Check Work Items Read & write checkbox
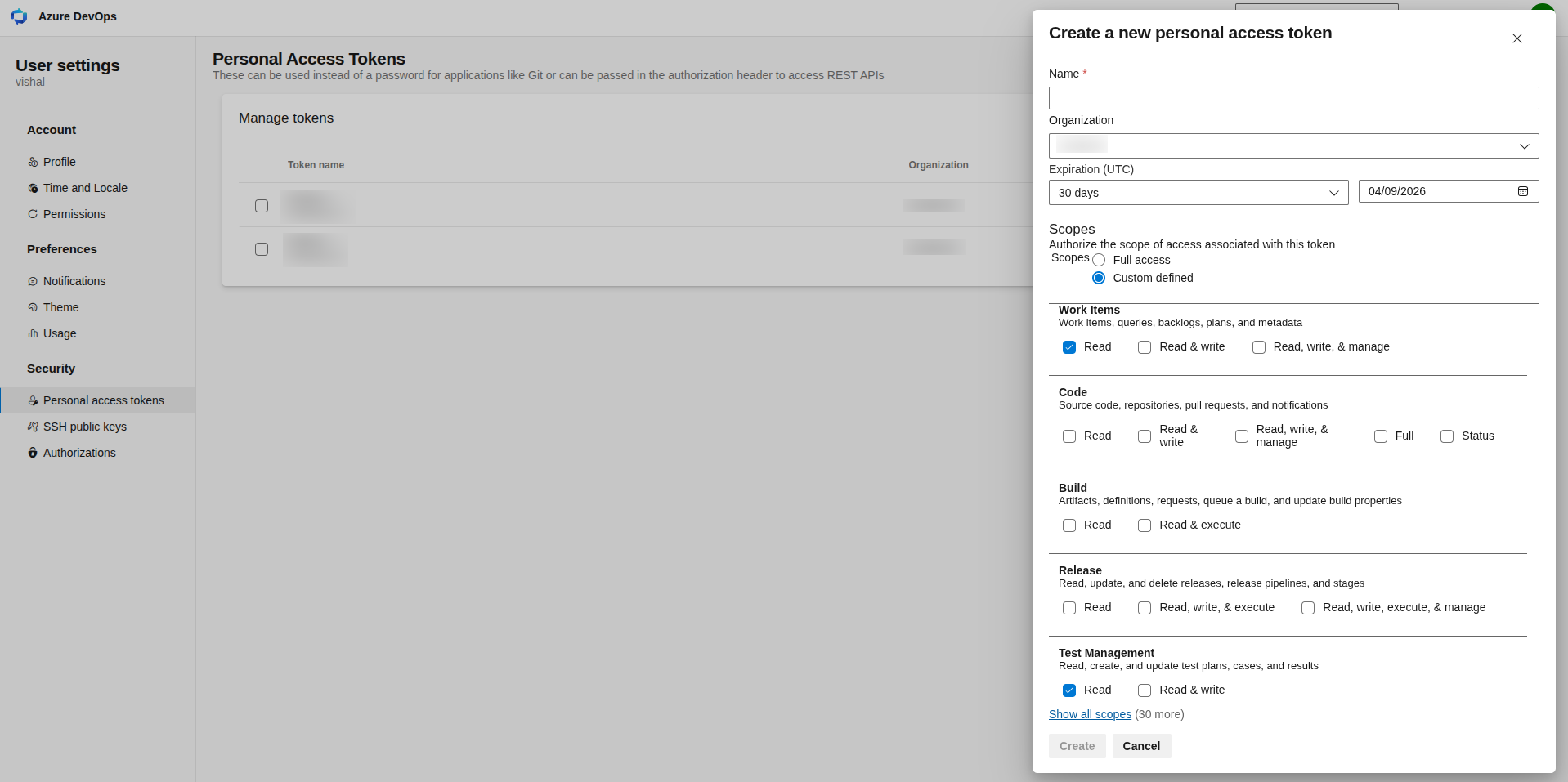 (1145, 347)
